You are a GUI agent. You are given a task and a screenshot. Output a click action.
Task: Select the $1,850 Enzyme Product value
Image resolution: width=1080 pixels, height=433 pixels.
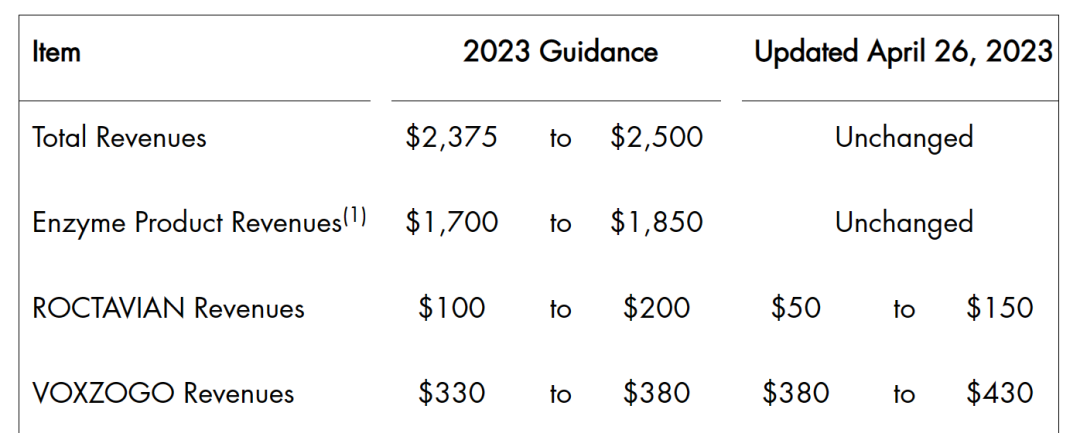(x=656, y=223)
